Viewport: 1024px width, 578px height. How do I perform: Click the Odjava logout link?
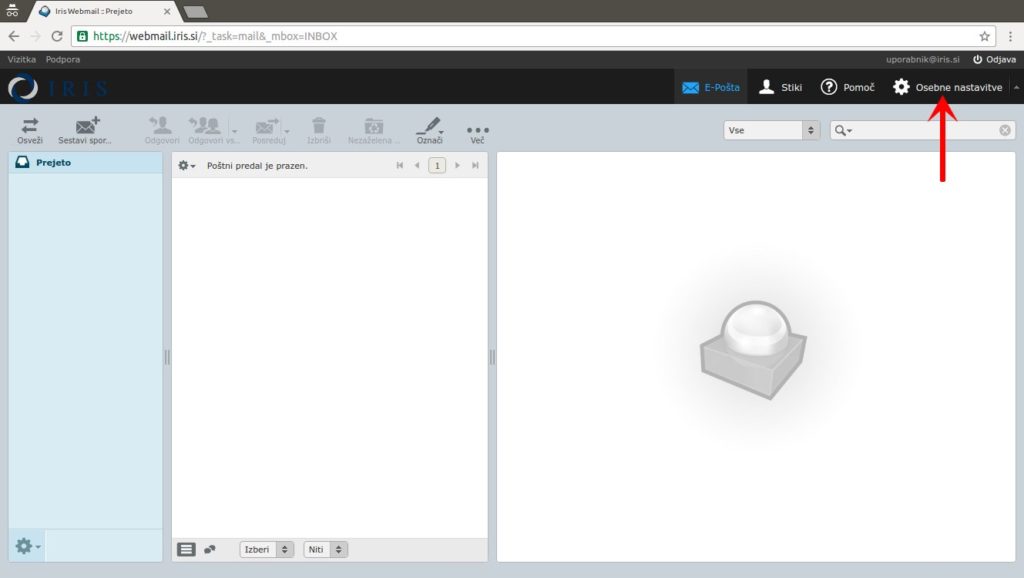pyautogui.click(x=993, y=60)
